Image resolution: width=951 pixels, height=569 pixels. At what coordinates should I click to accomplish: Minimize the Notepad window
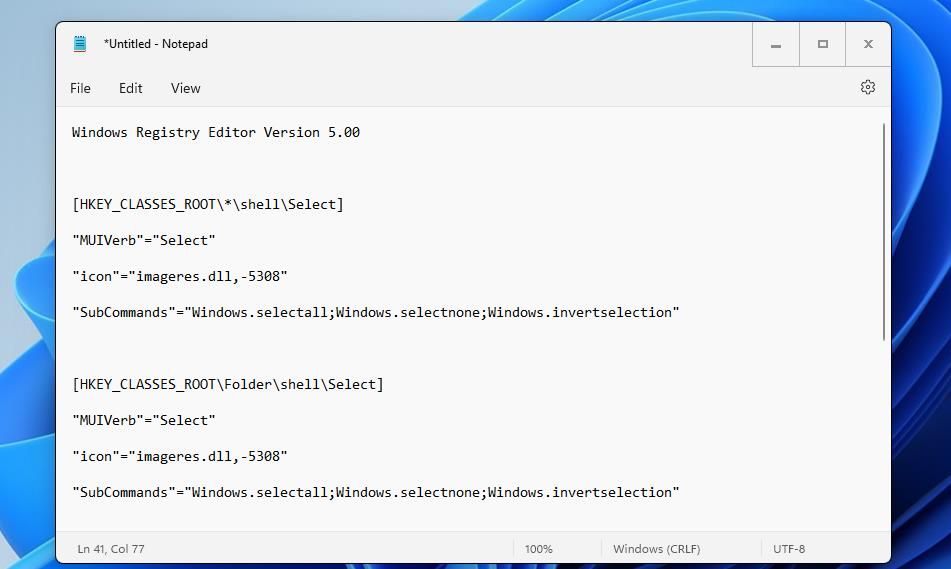pos(776,44)
